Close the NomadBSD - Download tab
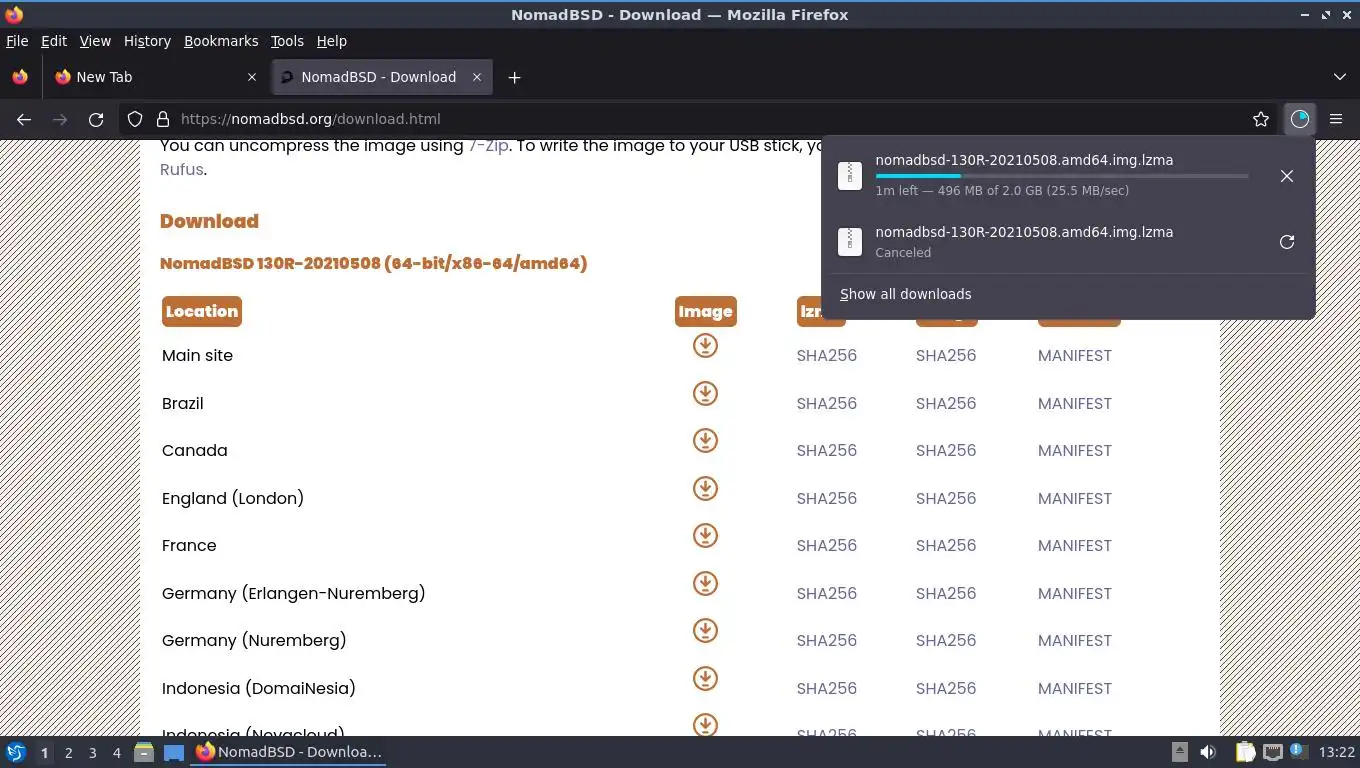The image size is (1360, 768). 477,77
